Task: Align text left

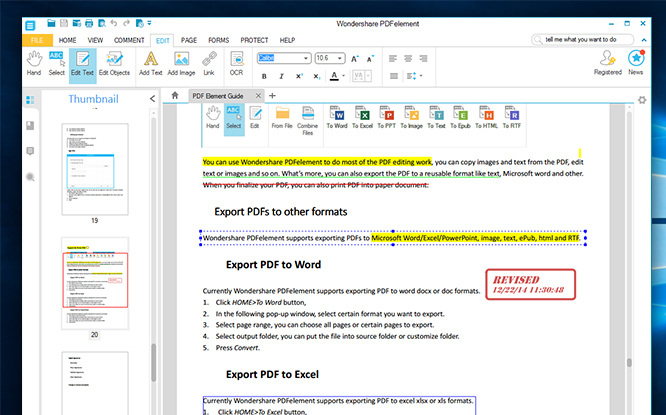Action: click(x=393, y=59)
